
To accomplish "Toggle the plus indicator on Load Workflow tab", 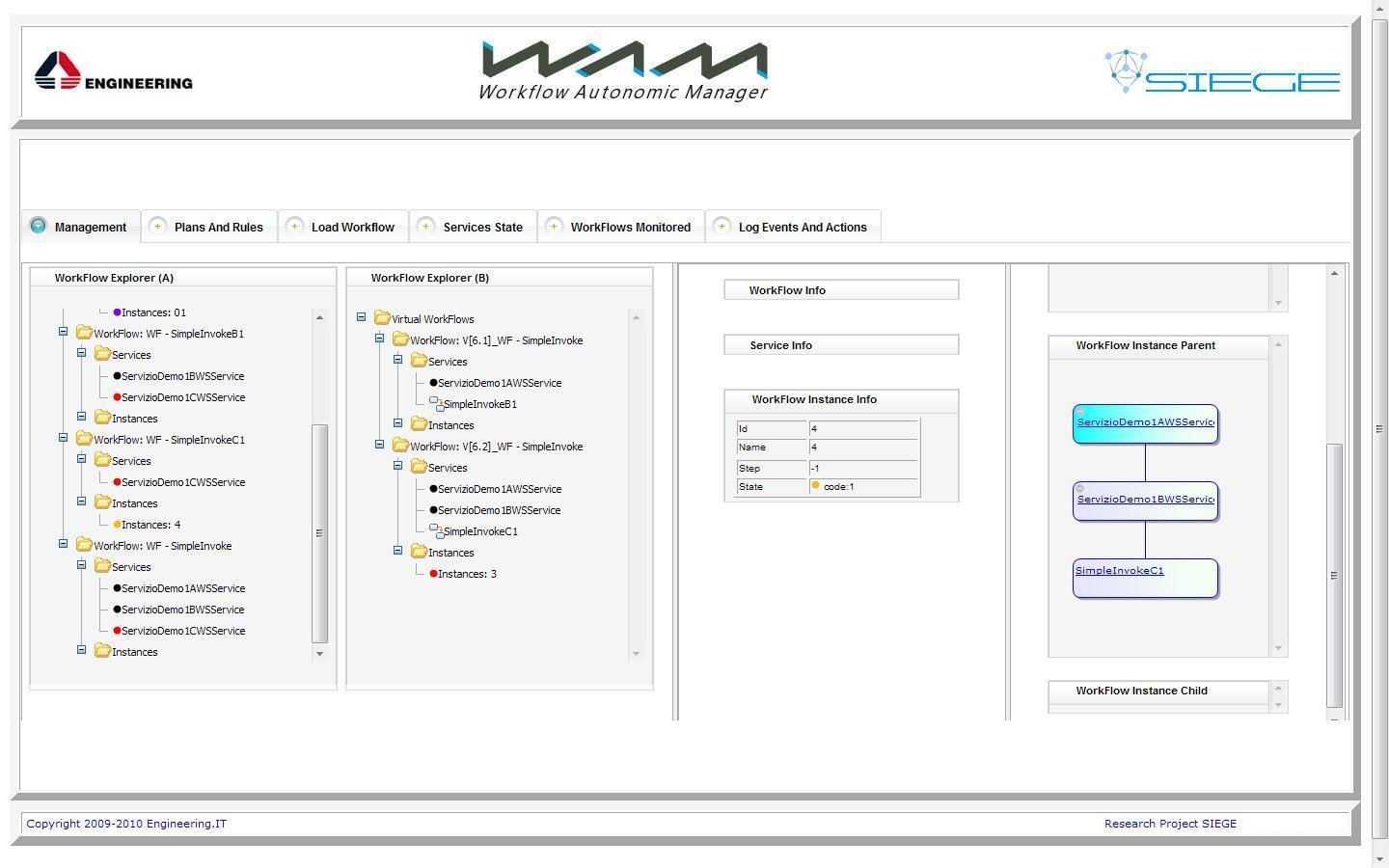I will point(294,226).
